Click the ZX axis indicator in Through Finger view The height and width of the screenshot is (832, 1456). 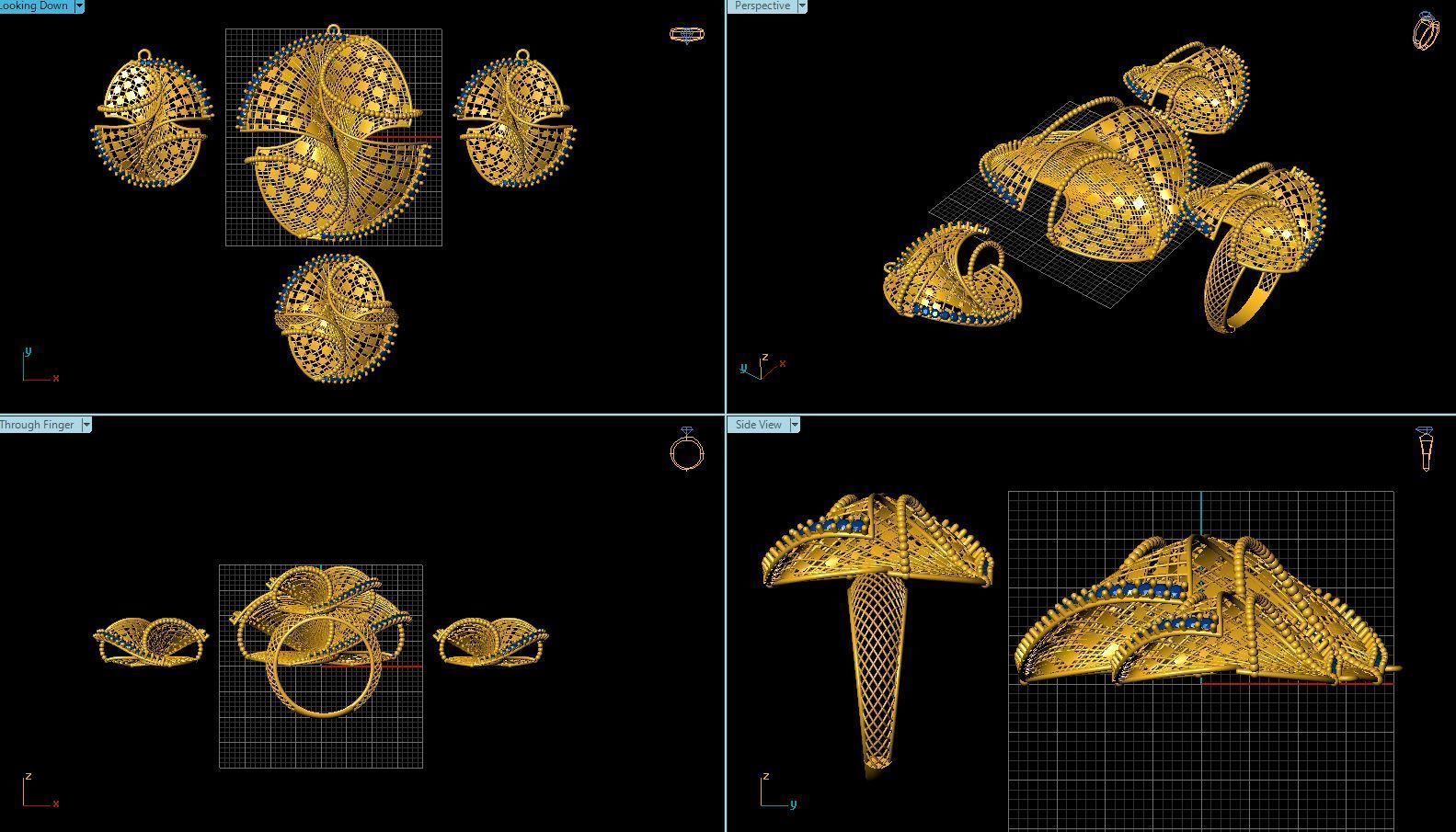40,790
